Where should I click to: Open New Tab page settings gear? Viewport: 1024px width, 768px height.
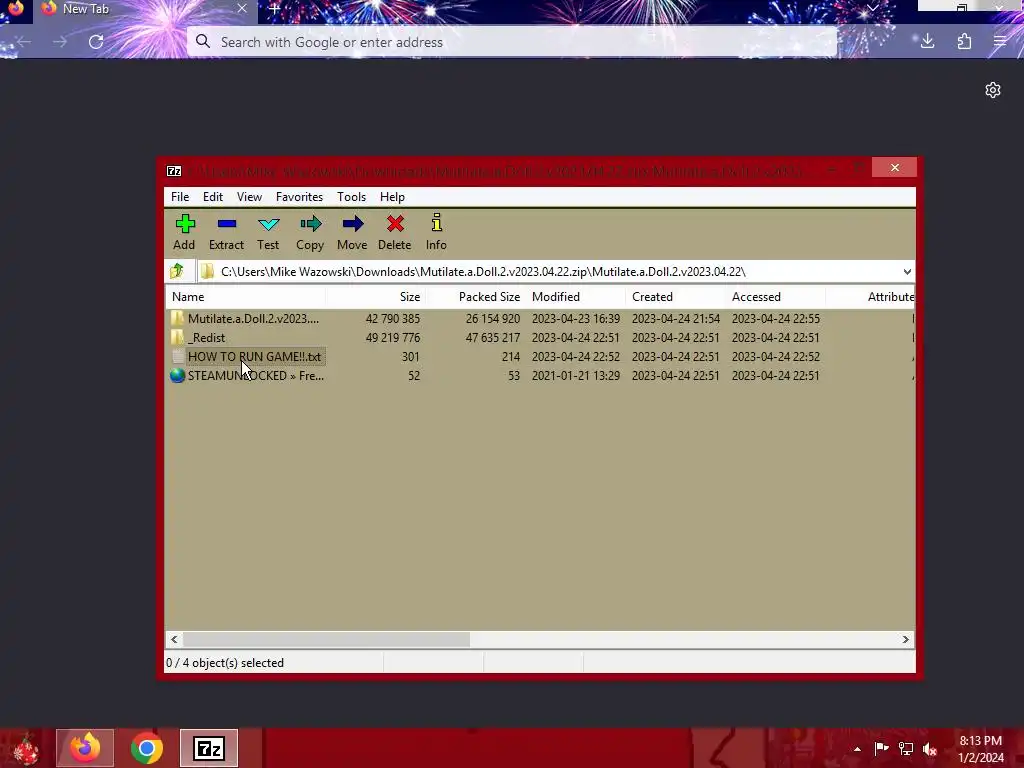993,90
